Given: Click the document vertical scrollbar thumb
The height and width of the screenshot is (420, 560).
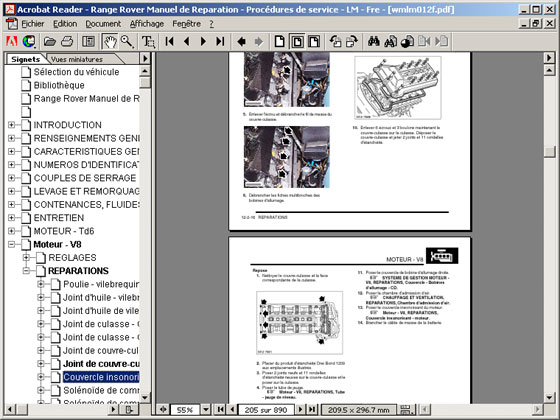Looking at the screenshot, I should tap(550, 151).
